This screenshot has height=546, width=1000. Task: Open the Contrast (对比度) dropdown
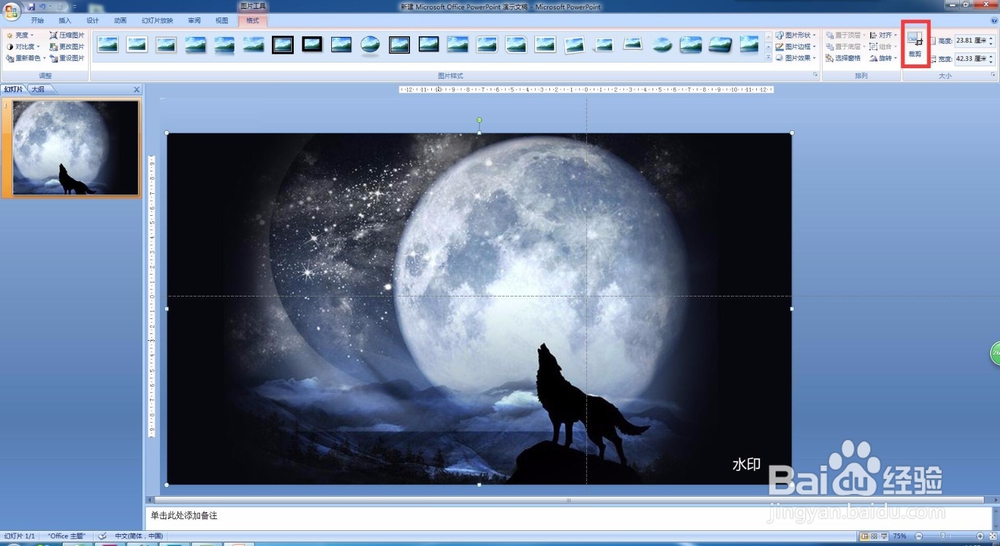click(23, 47)
